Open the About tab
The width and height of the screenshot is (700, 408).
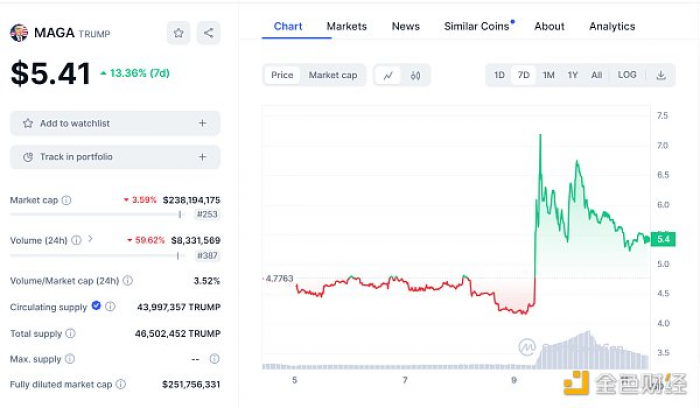click(550, 26)
